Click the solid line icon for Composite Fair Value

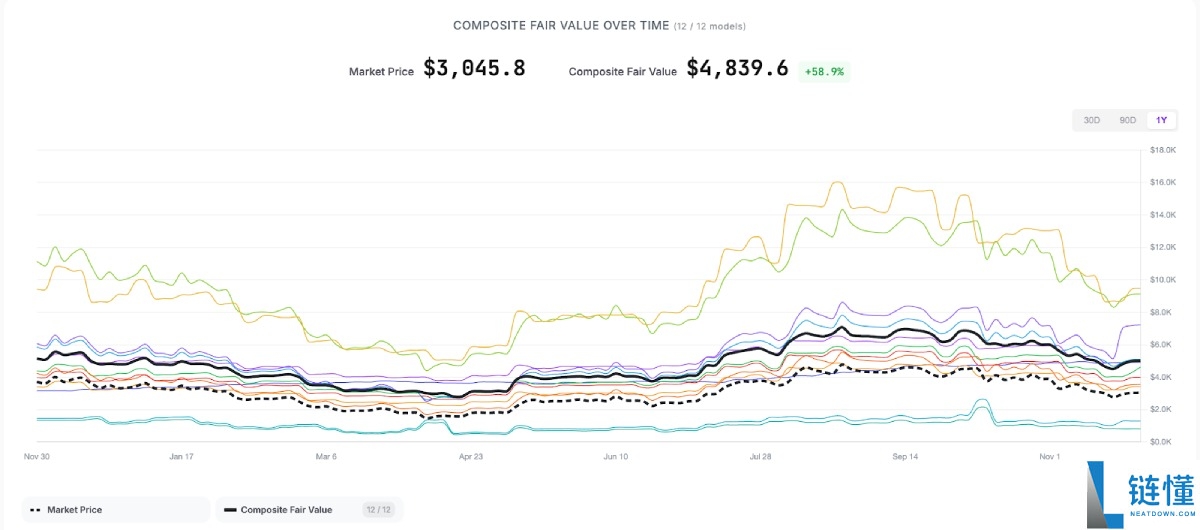click(x=230, y=510)
